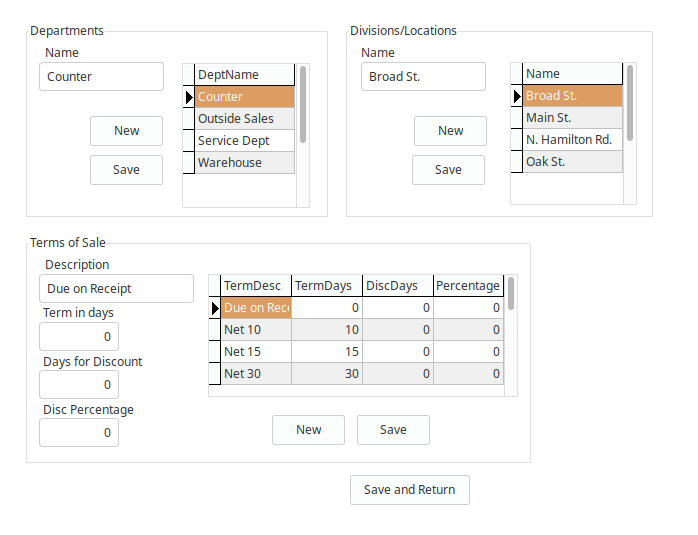Image resolution: width=698 pixels, height=535 pixels.
Task: Click Percentage cell in Net 30 row
Action: pyautogui.click(x=469, y=373)
